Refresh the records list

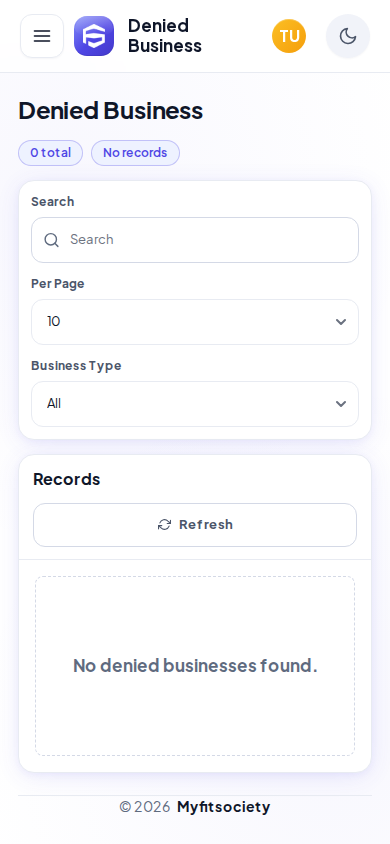(x=195, y=525)
